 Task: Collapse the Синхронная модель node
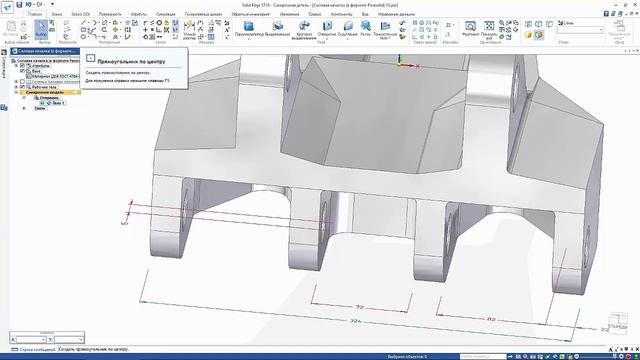pyautogui.click(x=16, y=92)
